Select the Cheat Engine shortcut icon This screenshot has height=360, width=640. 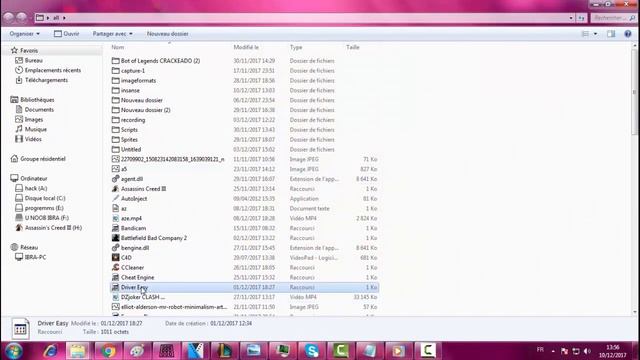tap(116, 277)
